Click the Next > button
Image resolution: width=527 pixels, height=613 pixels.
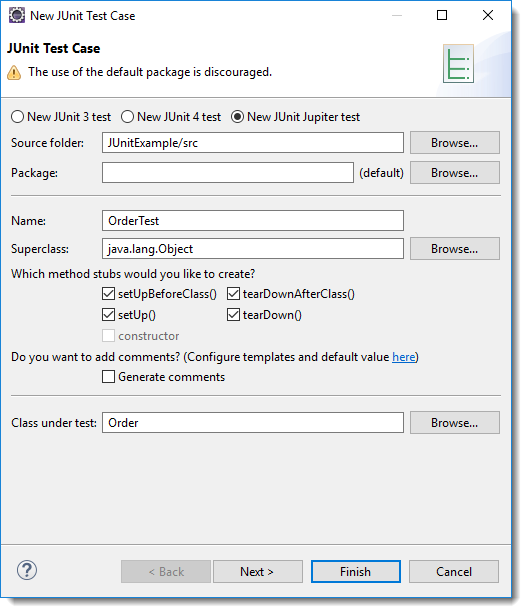(x=258, y=572)
